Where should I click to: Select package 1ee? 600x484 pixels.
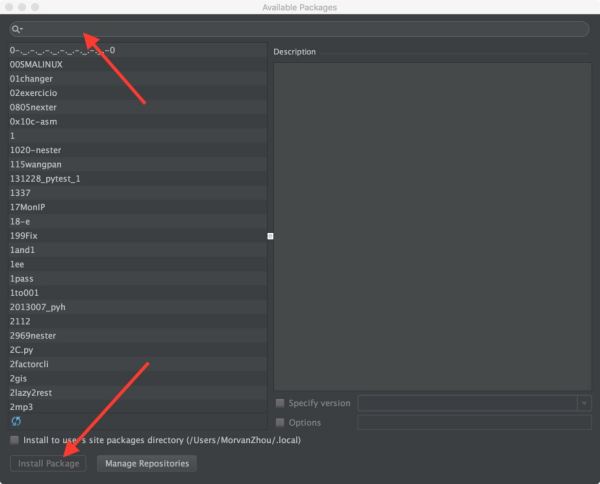coord(138,264)
